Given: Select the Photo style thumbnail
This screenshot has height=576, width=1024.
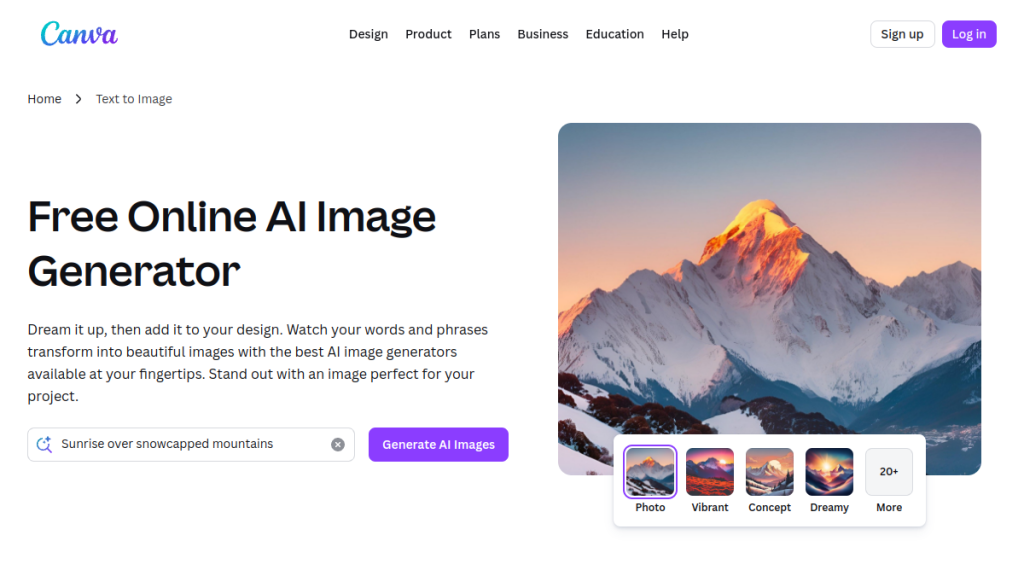Looking at the screenshot, I should click(650, 472).
